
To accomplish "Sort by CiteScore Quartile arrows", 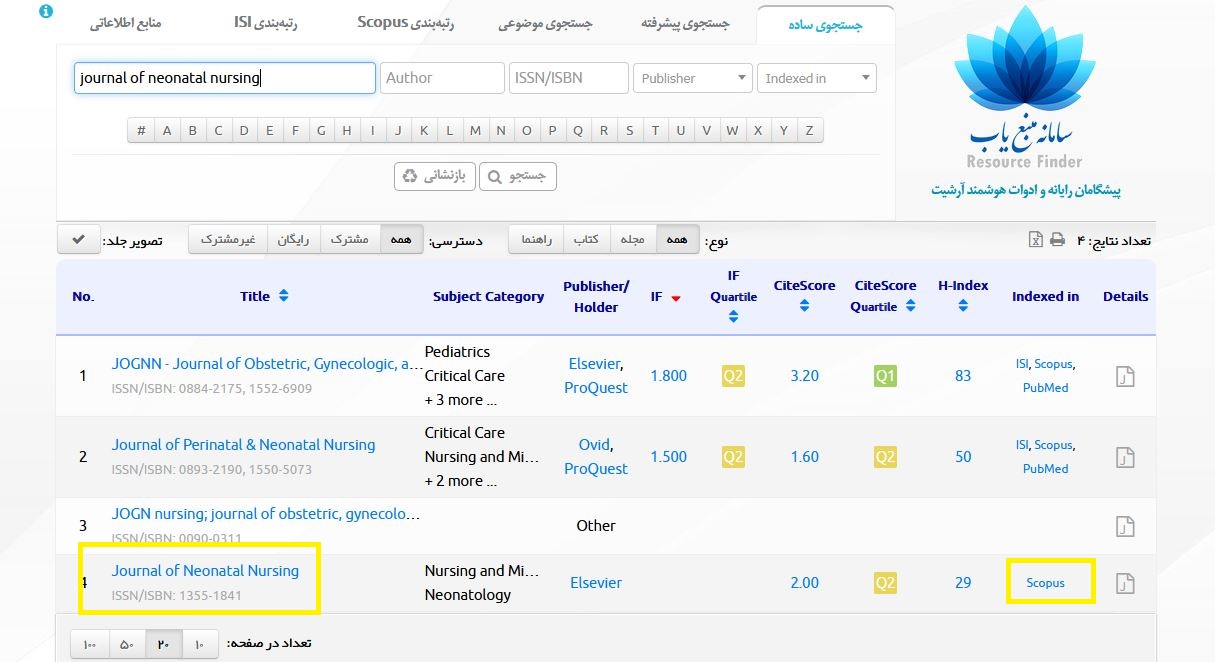I will [910, 306].
